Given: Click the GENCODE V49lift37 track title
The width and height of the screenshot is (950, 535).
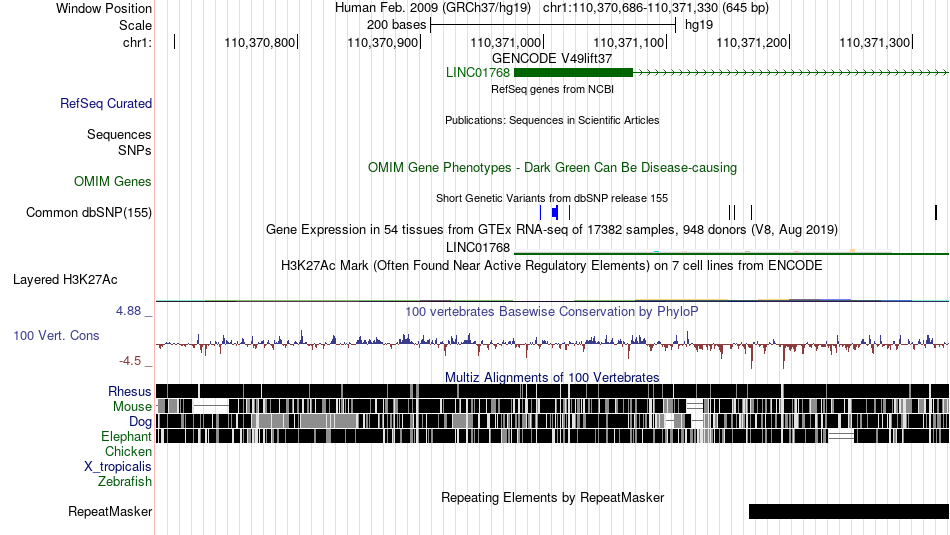Looking at the screenshot, I should point(552,59).
